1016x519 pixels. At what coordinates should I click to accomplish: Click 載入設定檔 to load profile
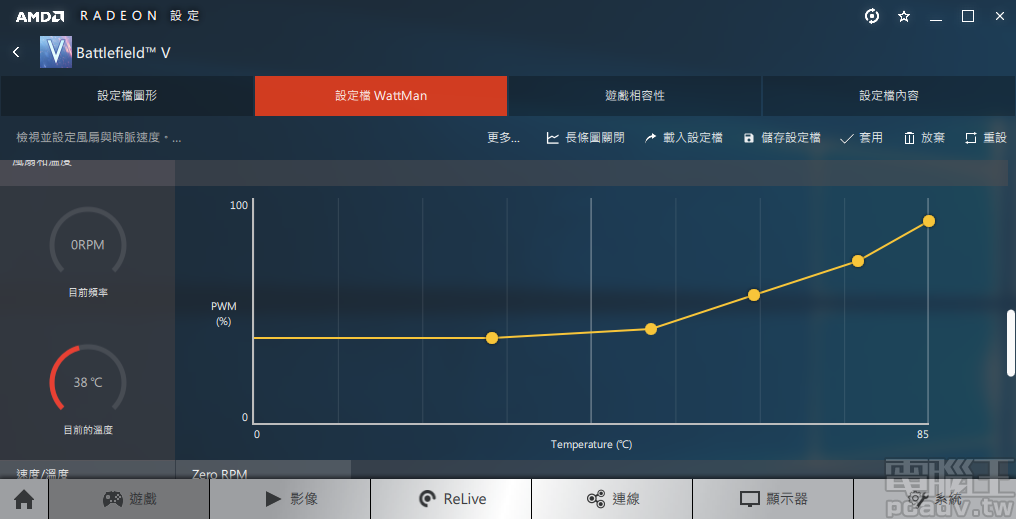(683, 138)
